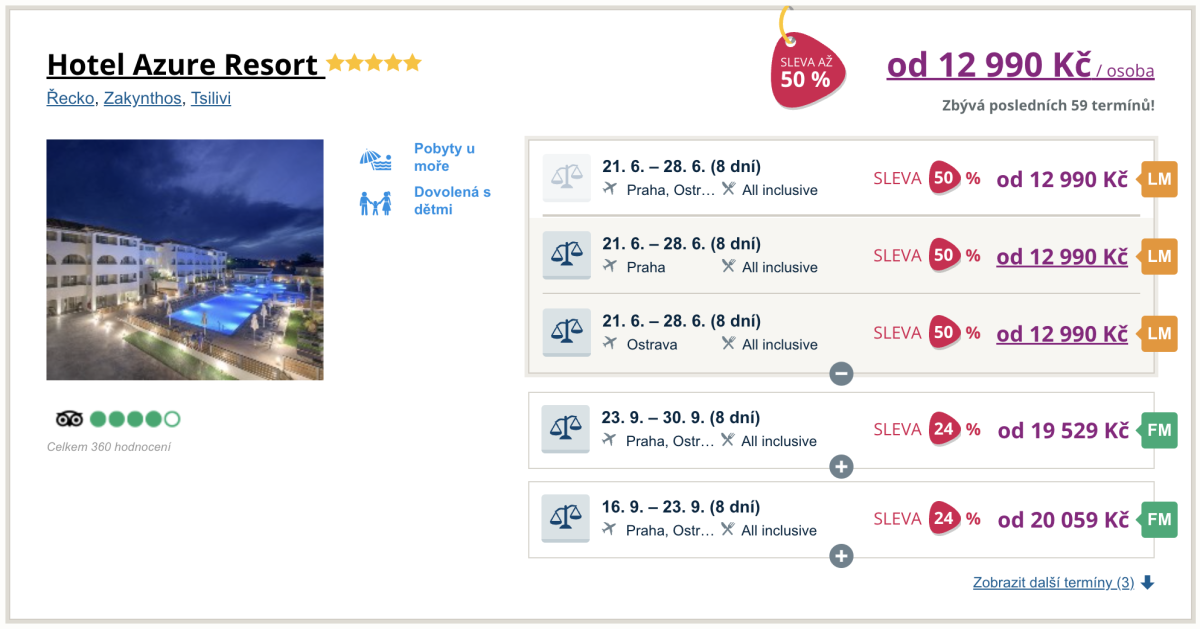The width and height of the screenshot is (1200, 629).
Task: Expand the 16. 9. – 23. 9. term options
Action: coord(841,556)
